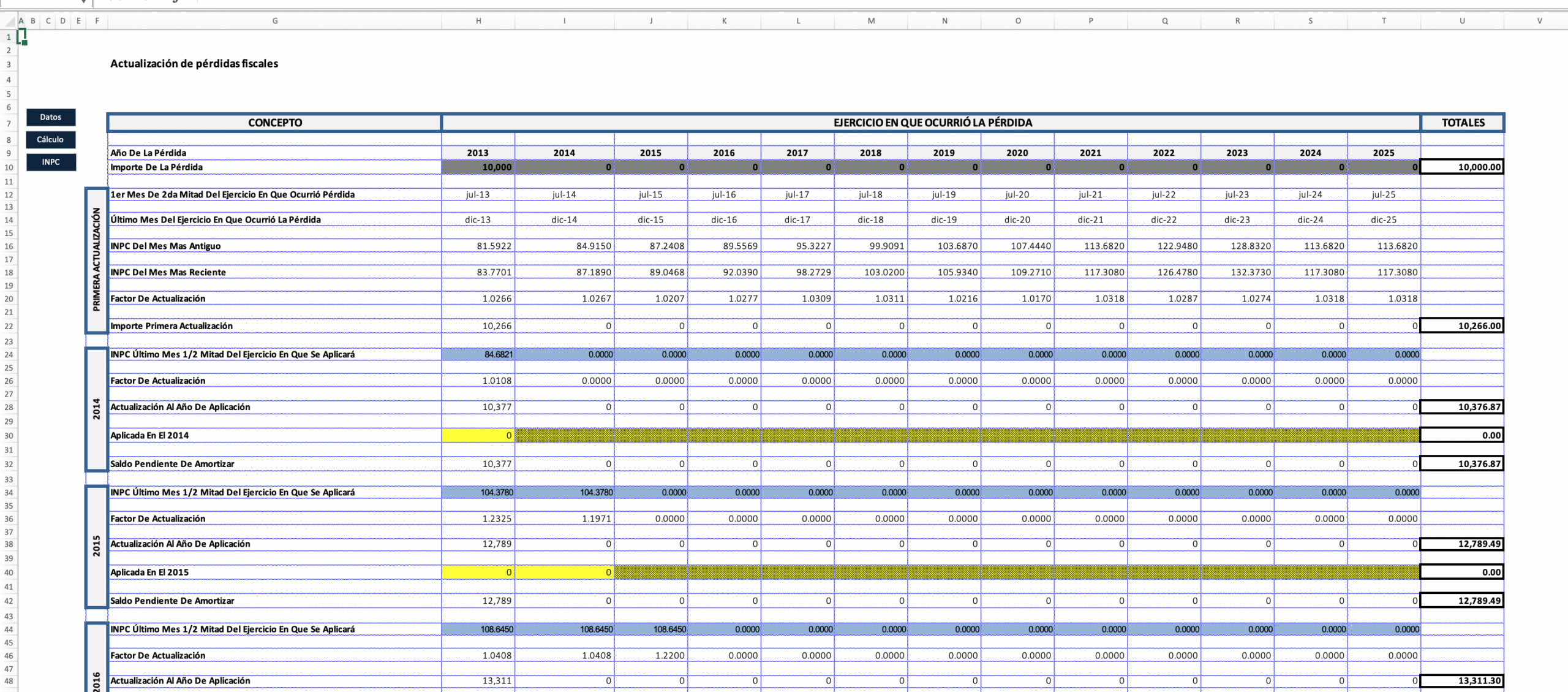Click the Select All corner triangle
This screenshot has width=1568, height=692.
(10, 21)
